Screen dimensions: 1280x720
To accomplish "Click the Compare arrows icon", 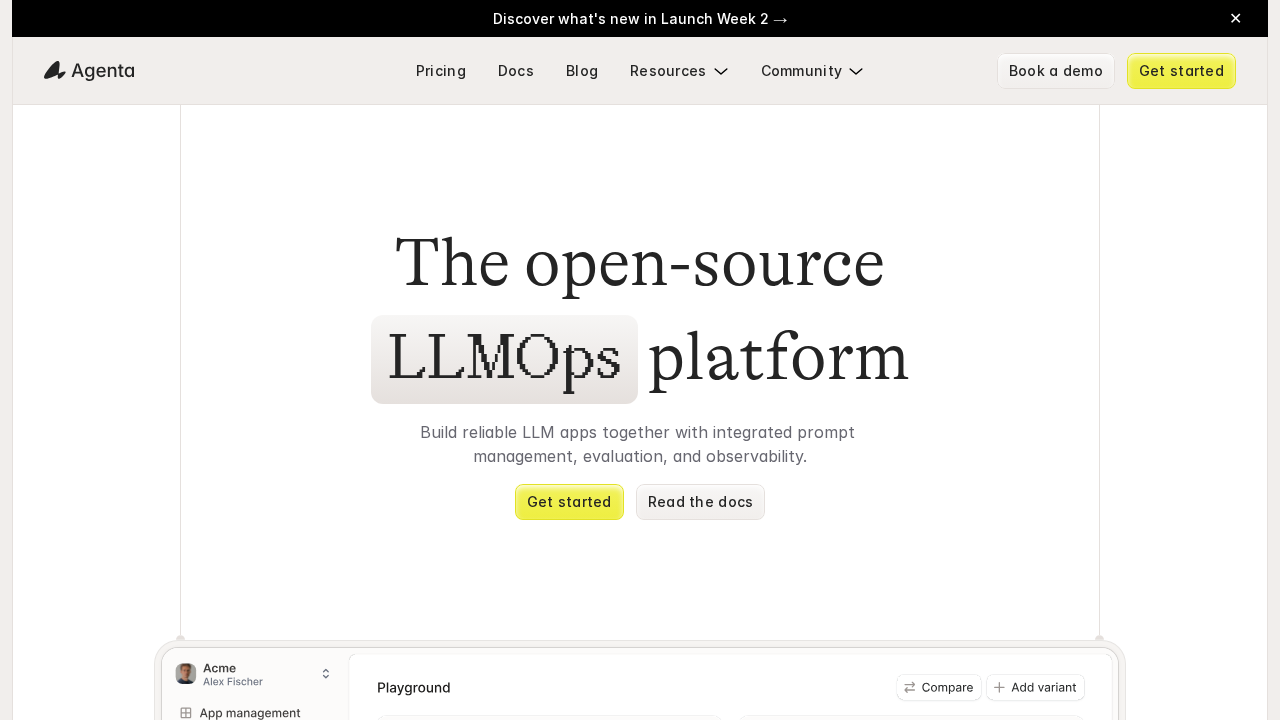I will [910, 688].
